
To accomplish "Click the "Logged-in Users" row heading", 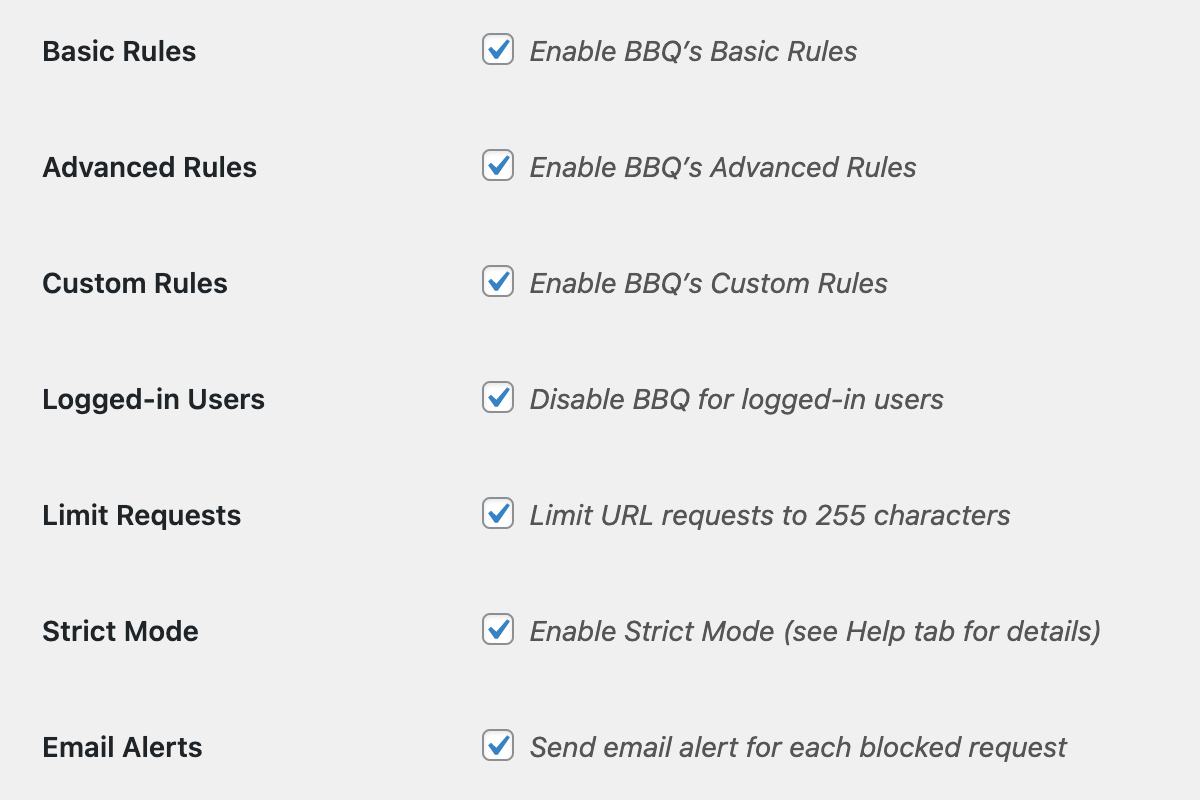I will pyautogui.click(x=153, y=399).
